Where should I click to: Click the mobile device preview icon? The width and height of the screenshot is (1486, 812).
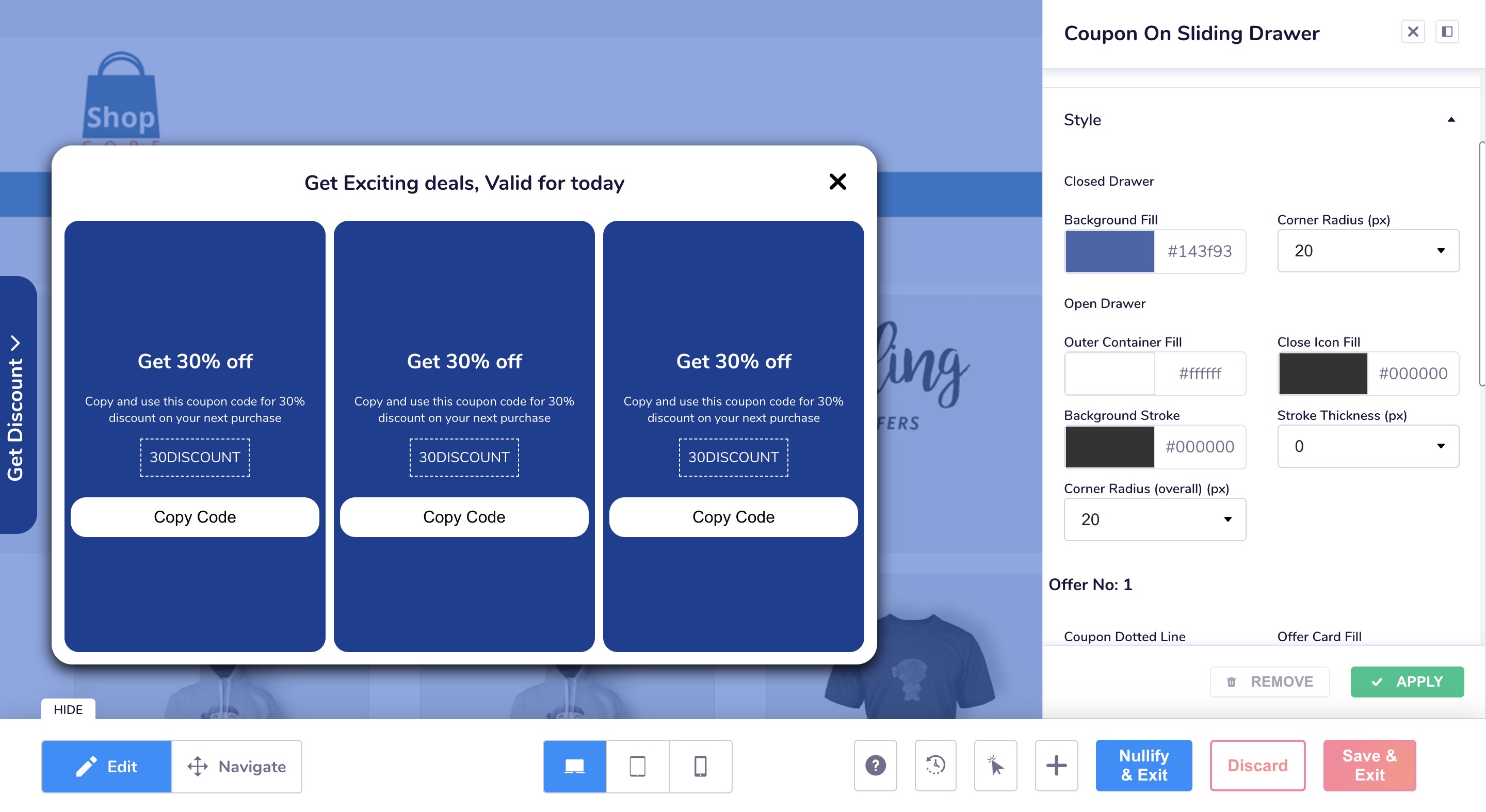700,766
